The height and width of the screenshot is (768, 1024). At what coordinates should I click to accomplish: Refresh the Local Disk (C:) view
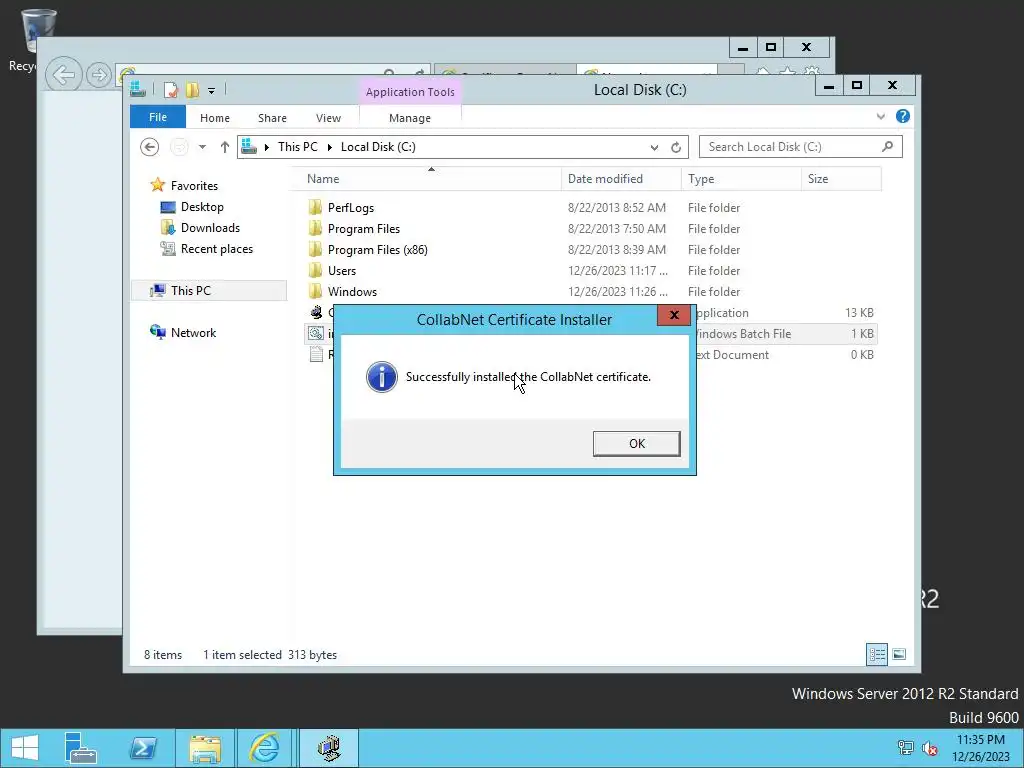click(x=676, y=148)
